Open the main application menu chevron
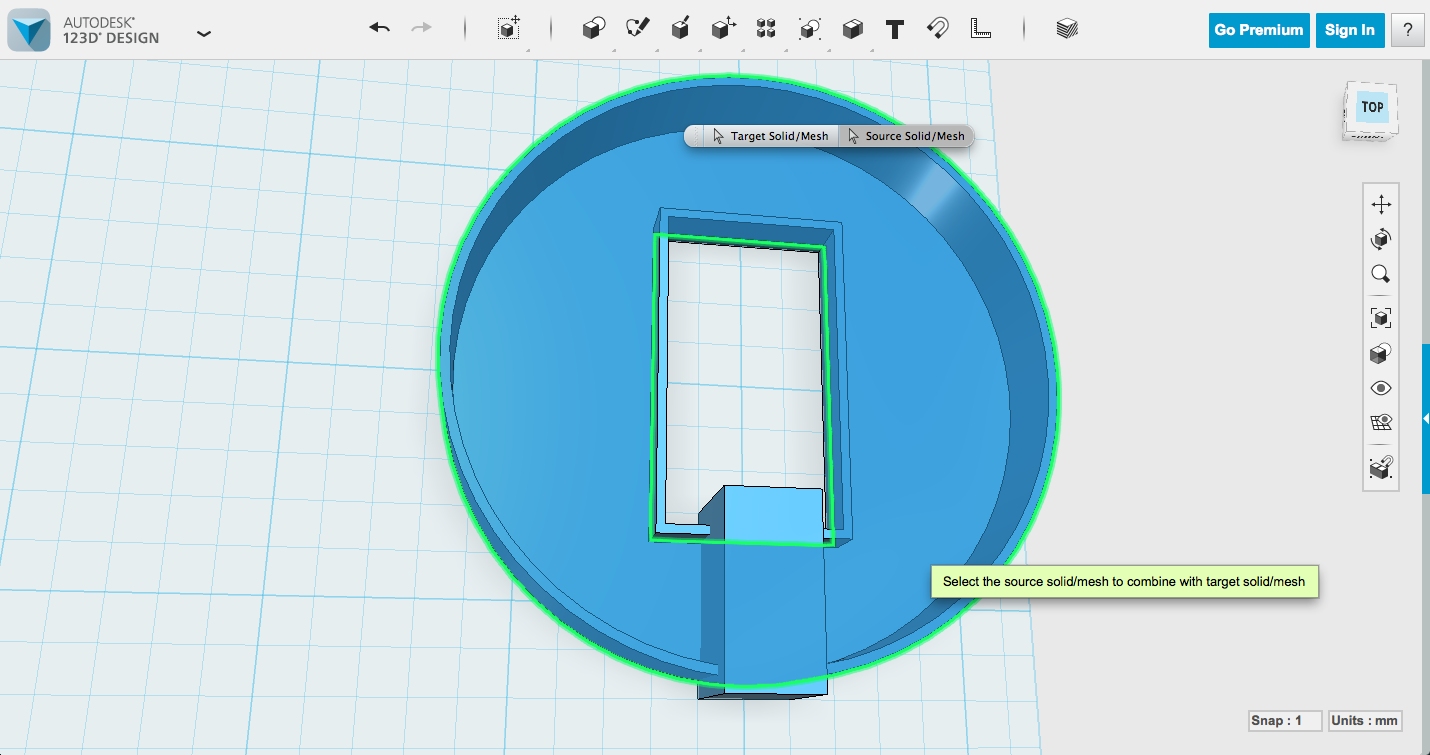The image size is (1430, 755). point(204,33)
